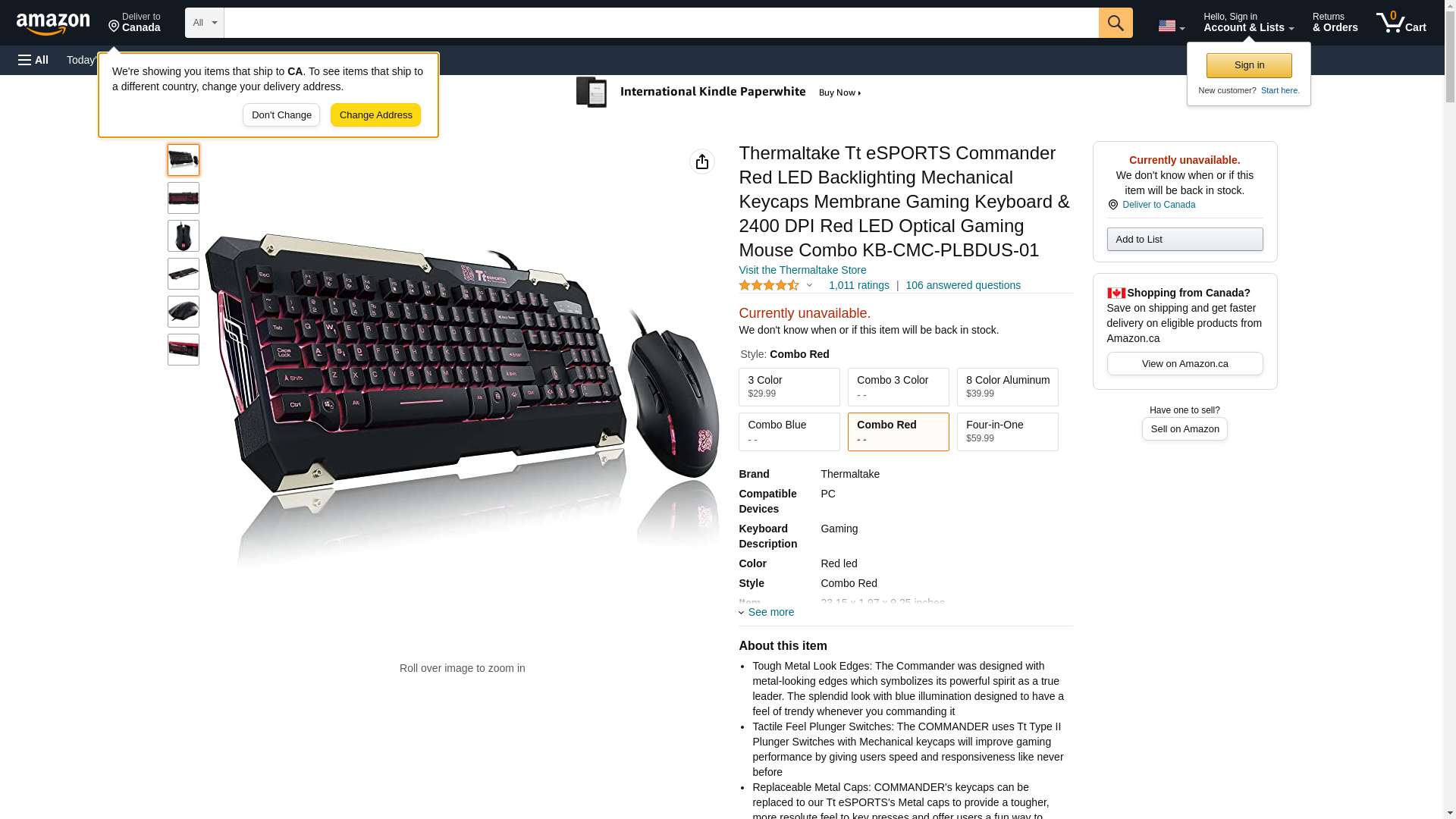This screenshot has width=1456, height=819.
Task: Open the cart icon
Action: point(1401,23)
